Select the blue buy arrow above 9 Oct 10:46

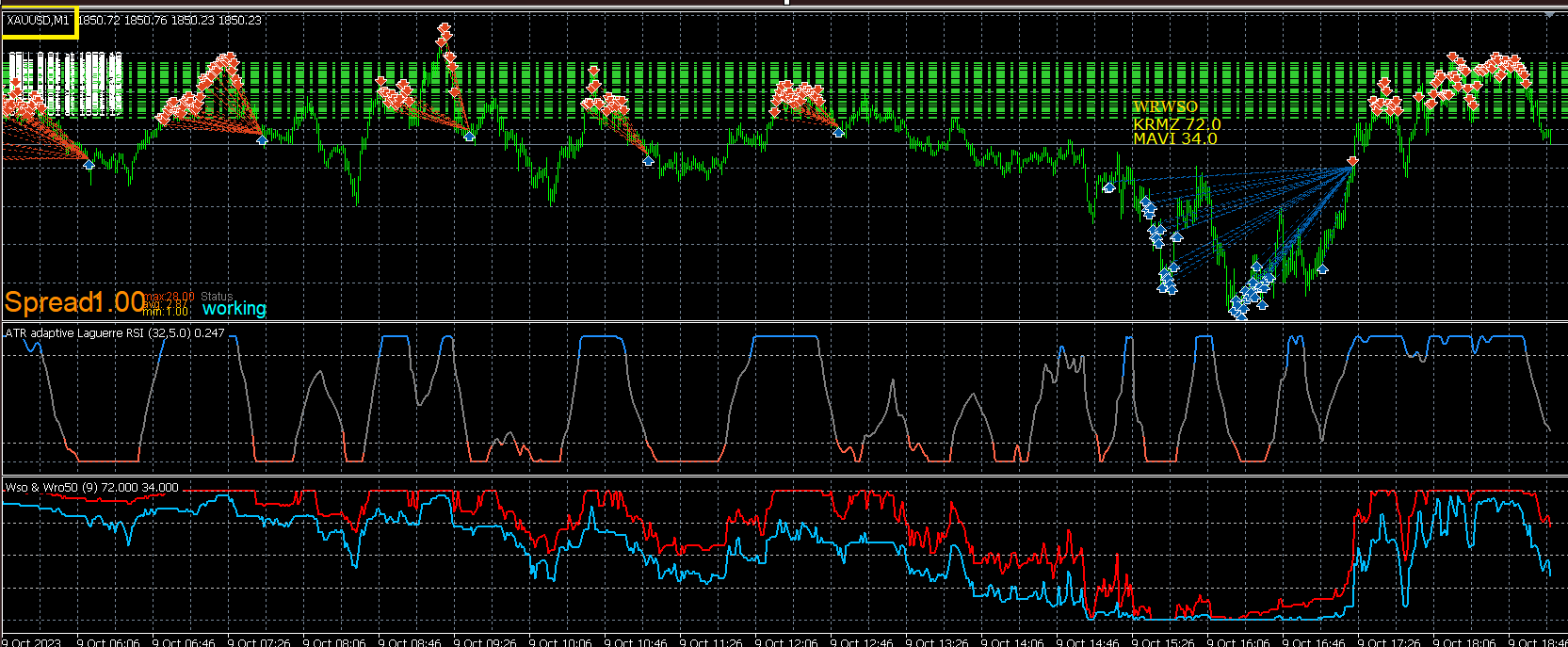pyautogui.click(x=648, y=161)
